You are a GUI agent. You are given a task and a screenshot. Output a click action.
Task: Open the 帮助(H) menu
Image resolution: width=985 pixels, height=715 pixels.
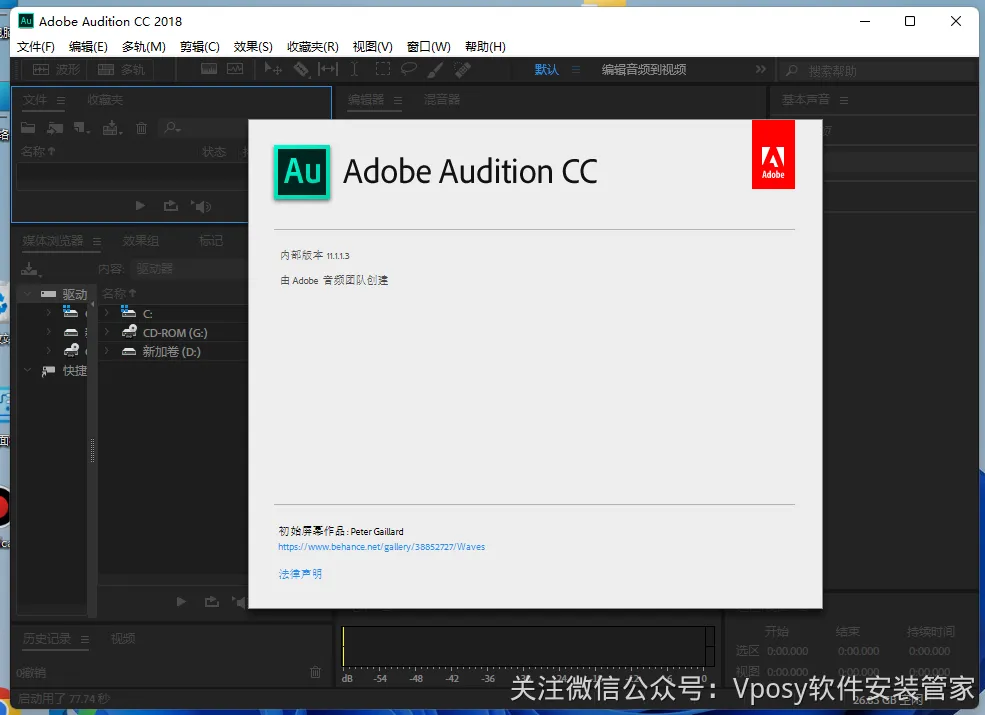[x=485, y=46]
